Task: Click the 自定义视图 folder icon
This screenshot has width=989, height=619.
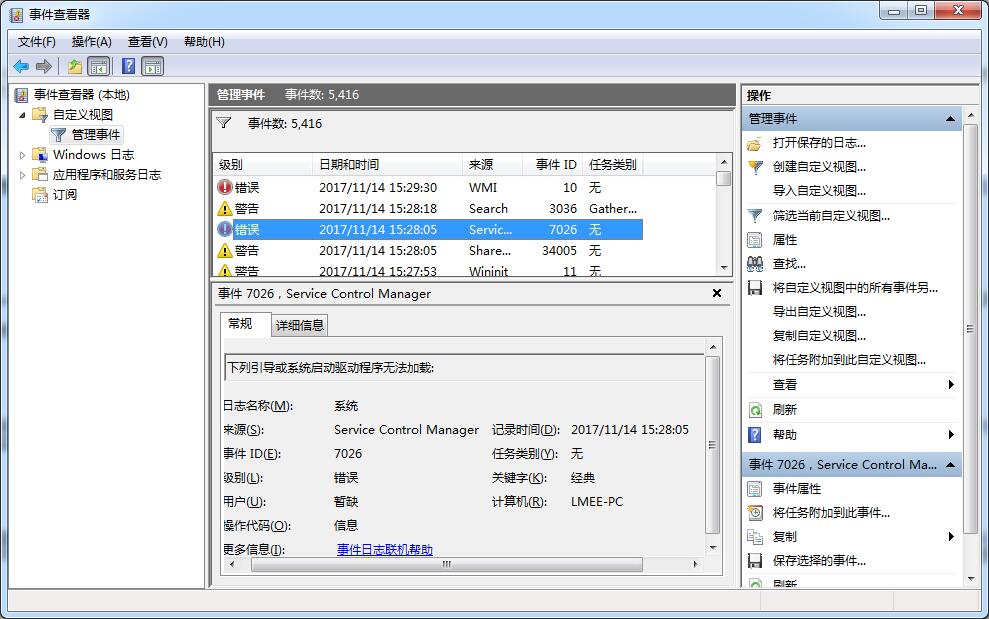Action: coord(40,115)
